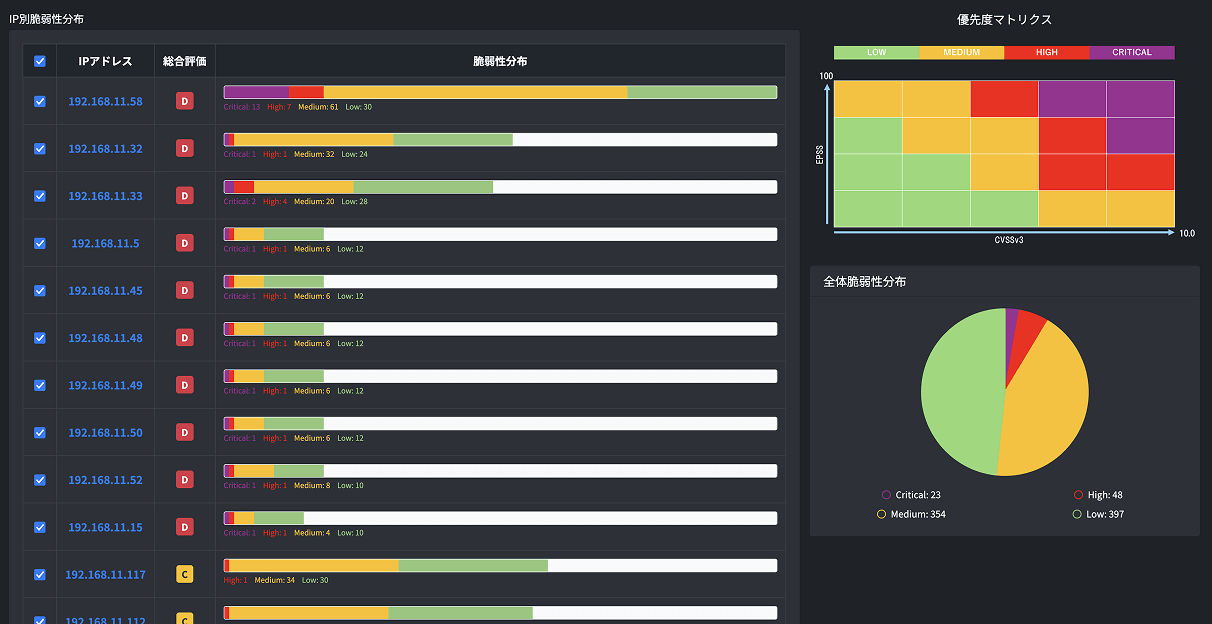1212x624 pixels.
Task: Uncheck the checkbox for 192.168.11.32
Action: coord(40,149)
